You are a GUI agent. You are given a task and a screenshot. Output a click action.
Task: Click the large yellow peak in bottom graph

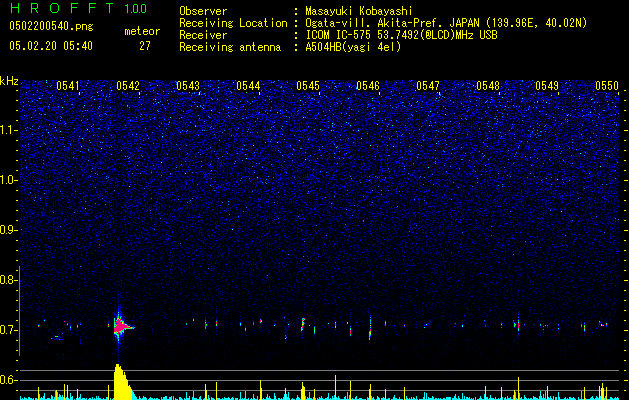tap(120, 383)
